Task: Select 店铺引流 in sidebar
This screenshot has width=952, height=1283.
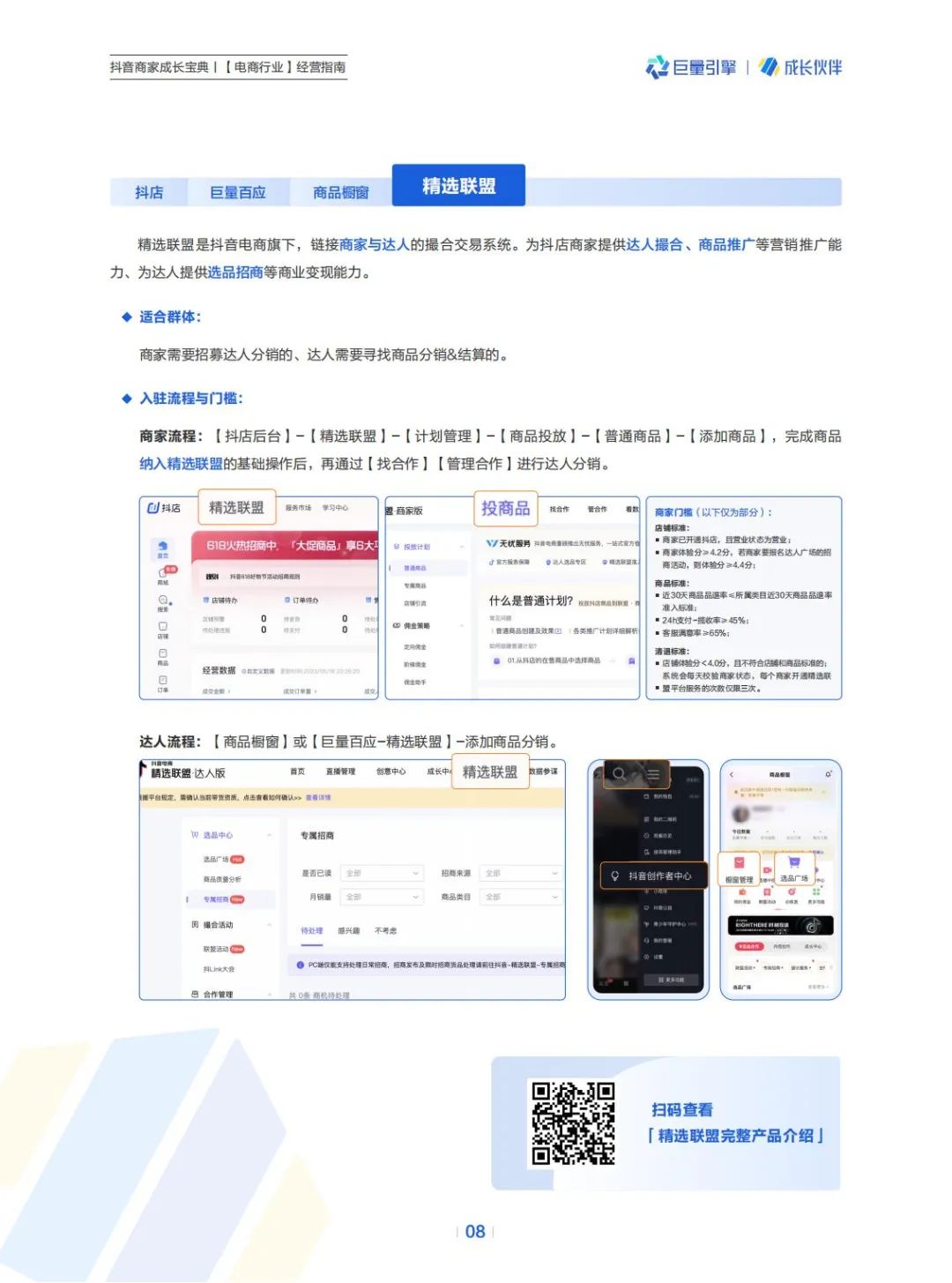Action: [x=414, y=604]
